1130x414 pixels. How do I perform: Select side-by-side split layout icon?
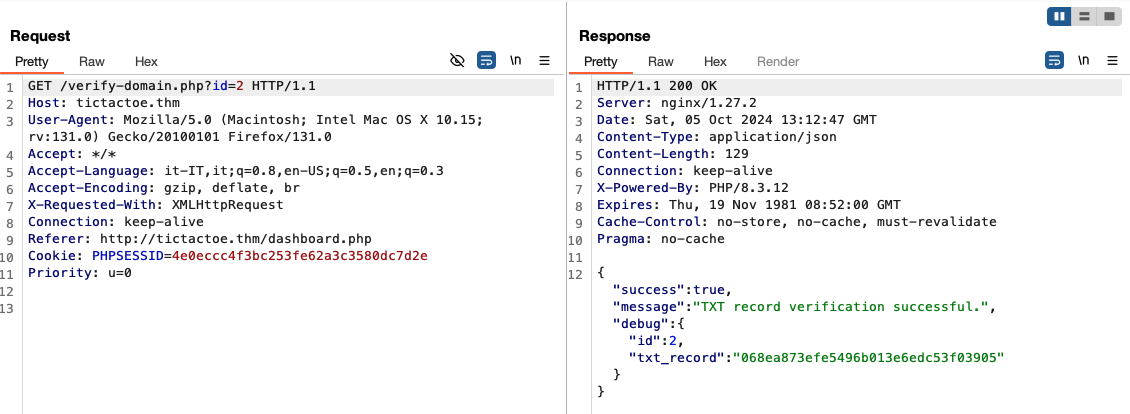(1059, 17)
